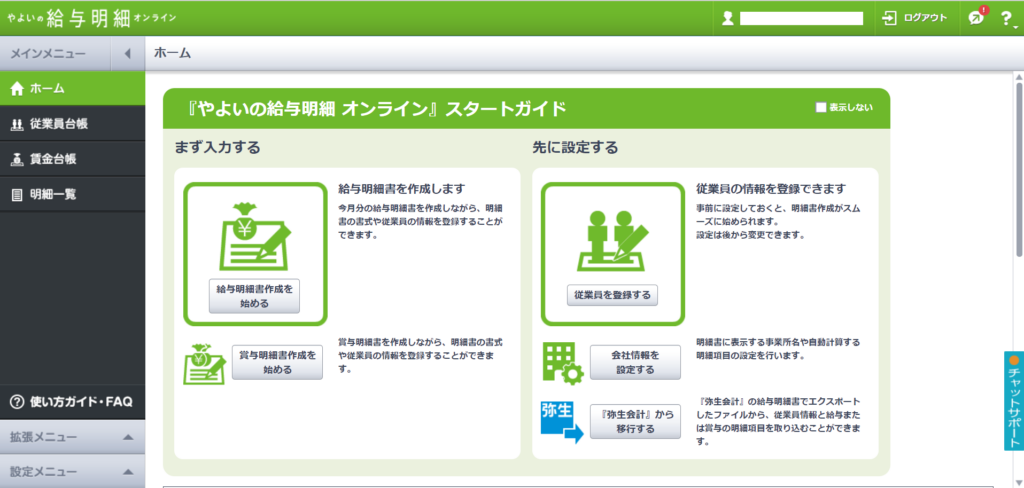Click the vertical scrollbar thumb
Screen dimensions: 1024x488
pos(1018,171)
